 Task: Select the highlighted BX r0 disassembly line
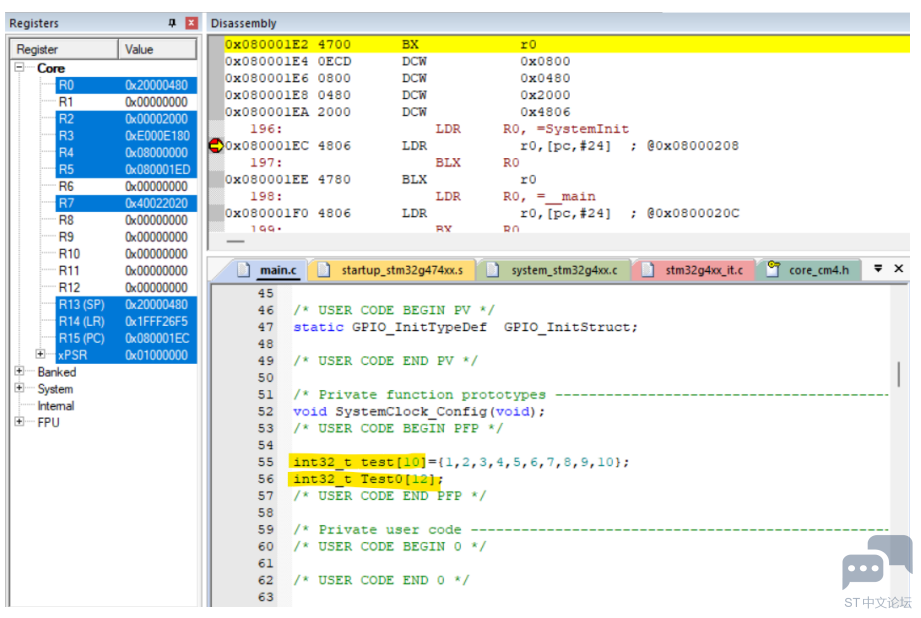pyautogui.click(x=566, y=44)
